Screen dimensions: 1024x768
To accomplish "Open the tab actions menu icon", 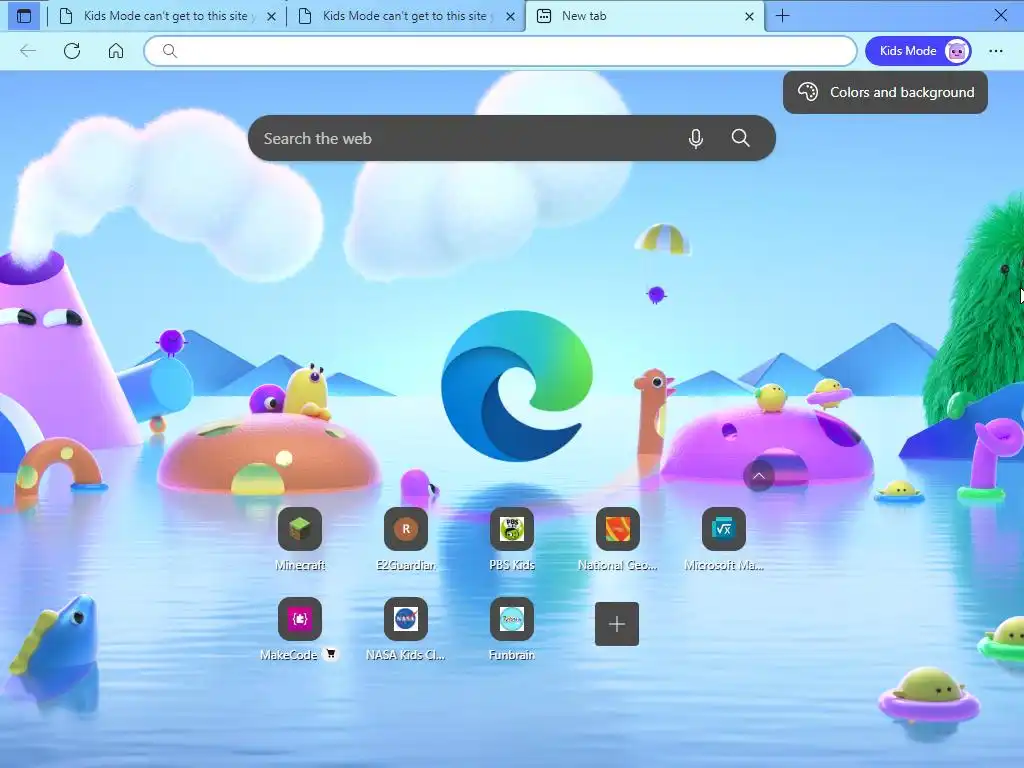I will (24, 16).
